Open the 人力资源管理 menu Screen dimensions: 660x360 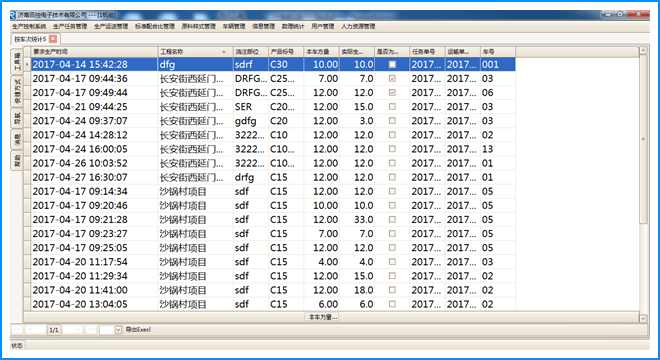point(358,26)
